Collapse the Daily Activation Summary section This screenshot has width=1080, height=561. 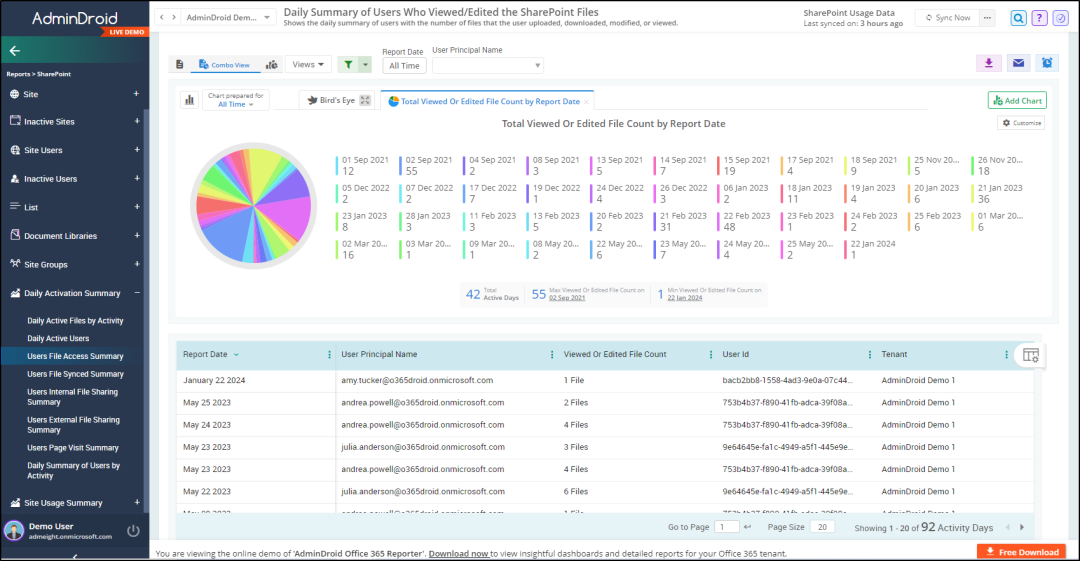[x=136, y=293]
